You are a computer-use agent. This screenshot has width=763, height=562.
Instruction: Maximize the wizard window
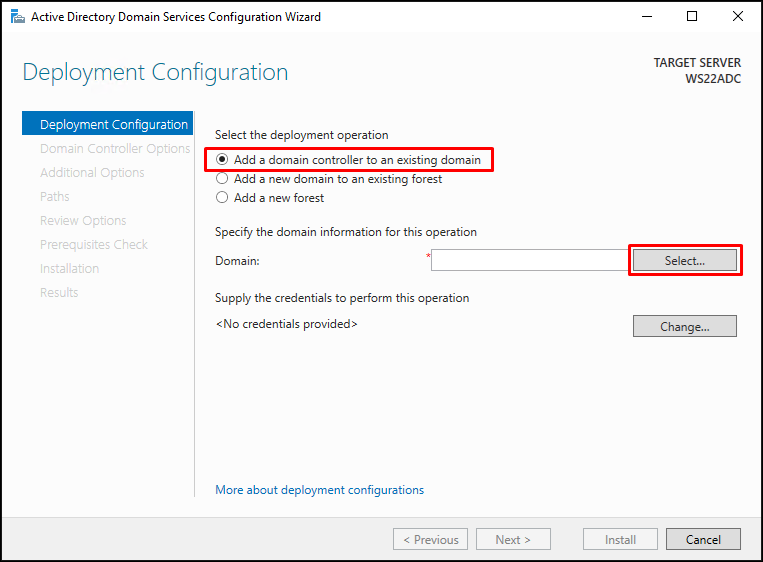point(692,16)
